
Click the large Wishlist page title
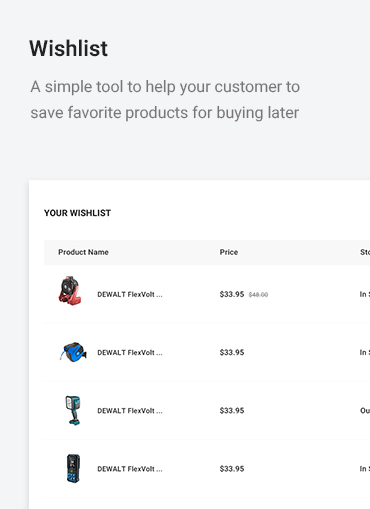68,49
